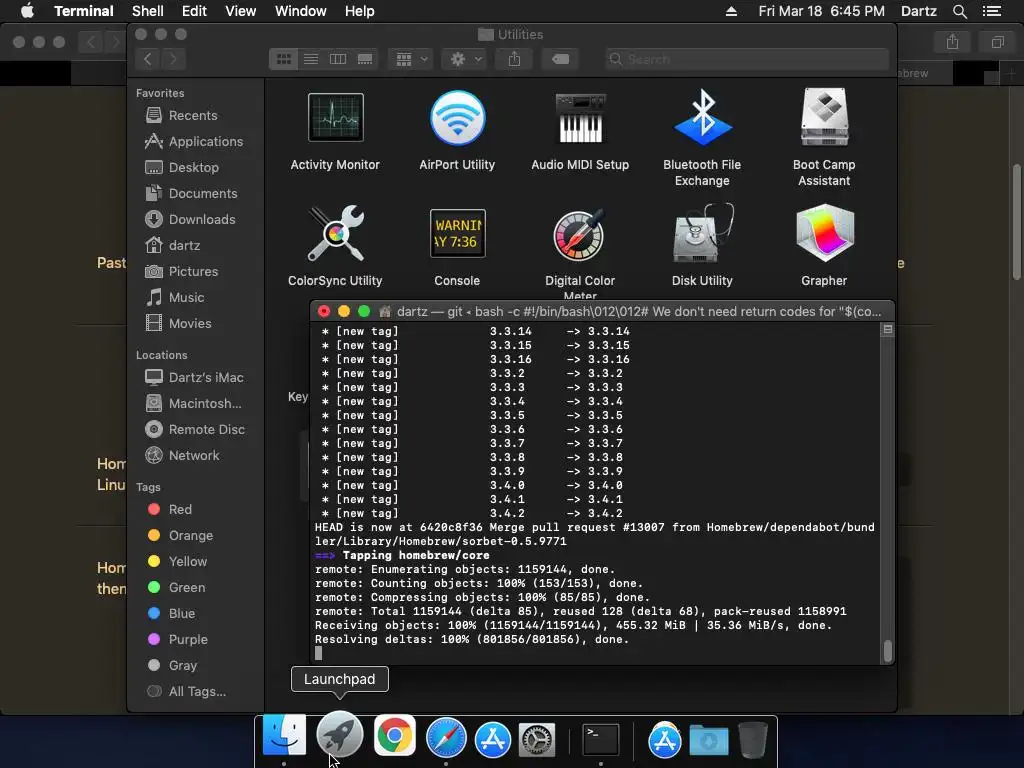Viewport: 1024px width, 768px height.
Task: Click Finder icon in the Dock
Action: pyautogui.click(x=284, y=736)
